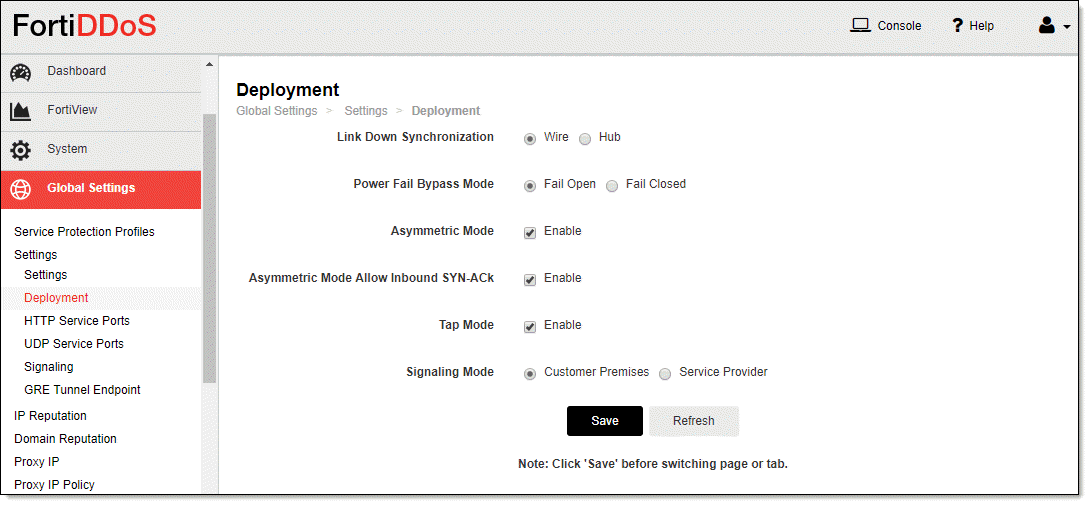Viewport: 1089px width, 505px height.
Task: Open the FortiView menu
Action: click(x=101, y=111)
